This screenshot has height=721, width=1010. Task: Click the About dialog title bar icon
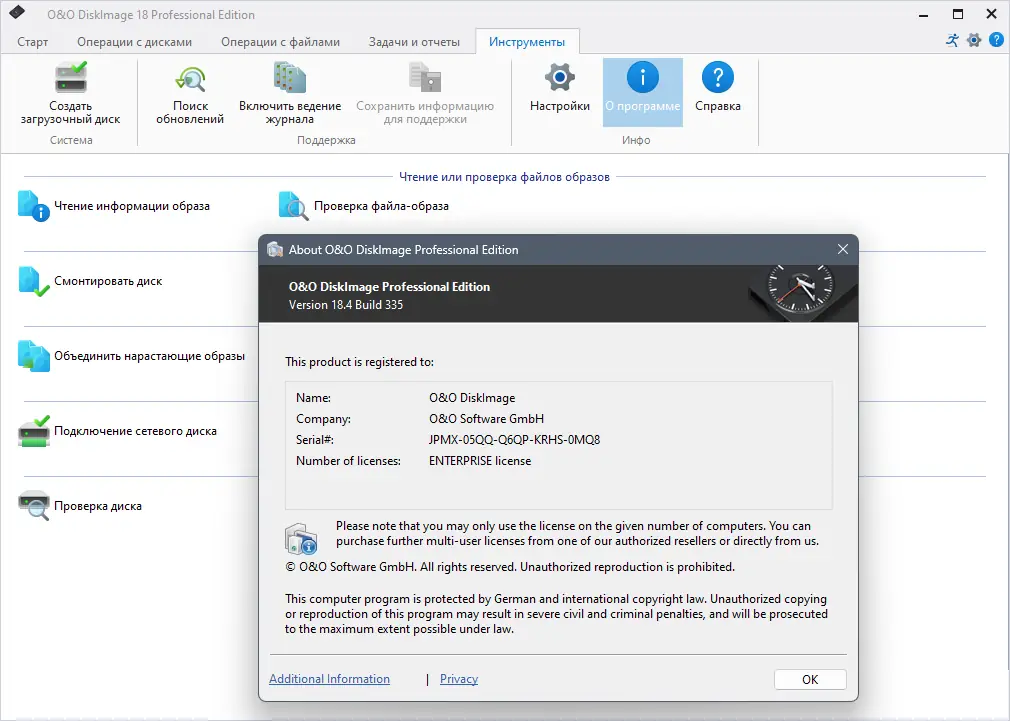[x=275, y=250]
